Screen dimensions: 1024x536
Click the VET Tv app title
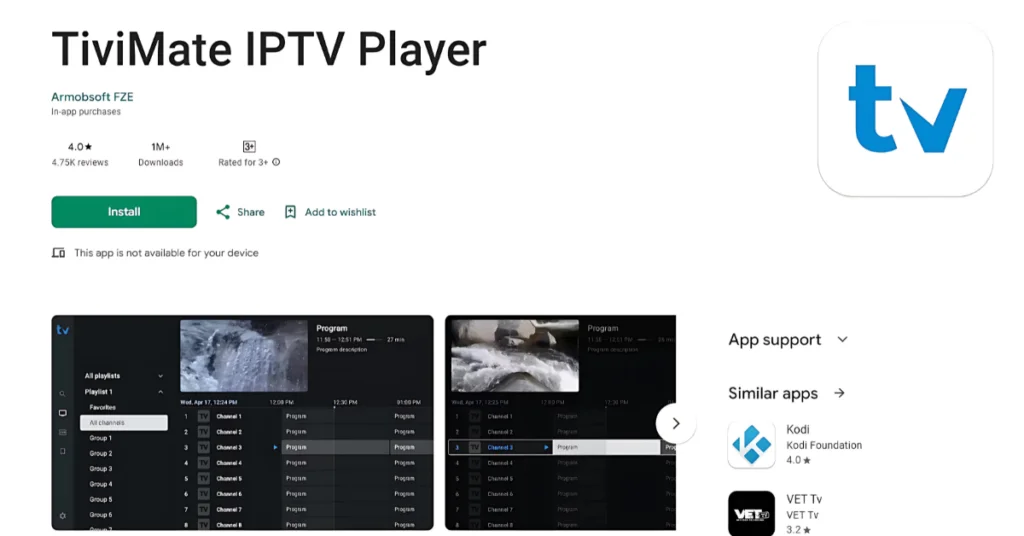[x=804, y=499]
